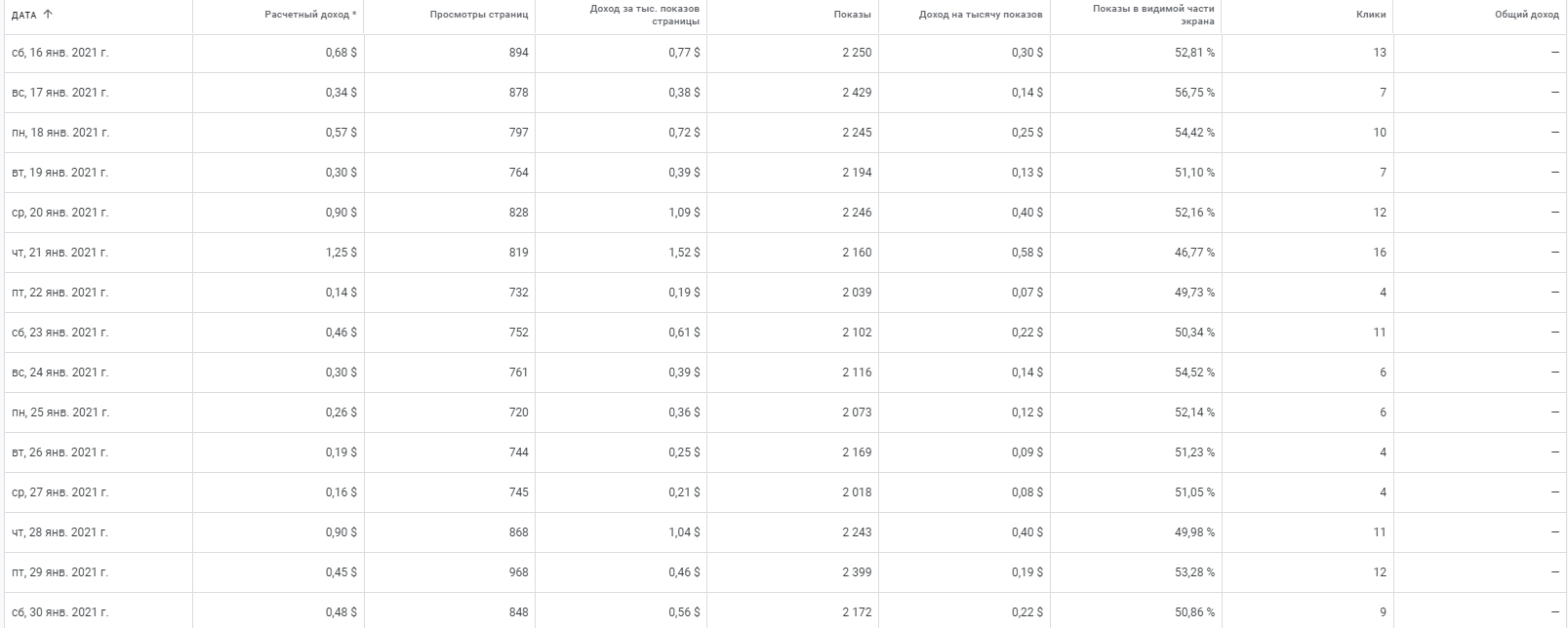Viewport: 1568px width, 628px height.
Task: Click the Просмотры страниц column header
Action: [x=478, y=15]
